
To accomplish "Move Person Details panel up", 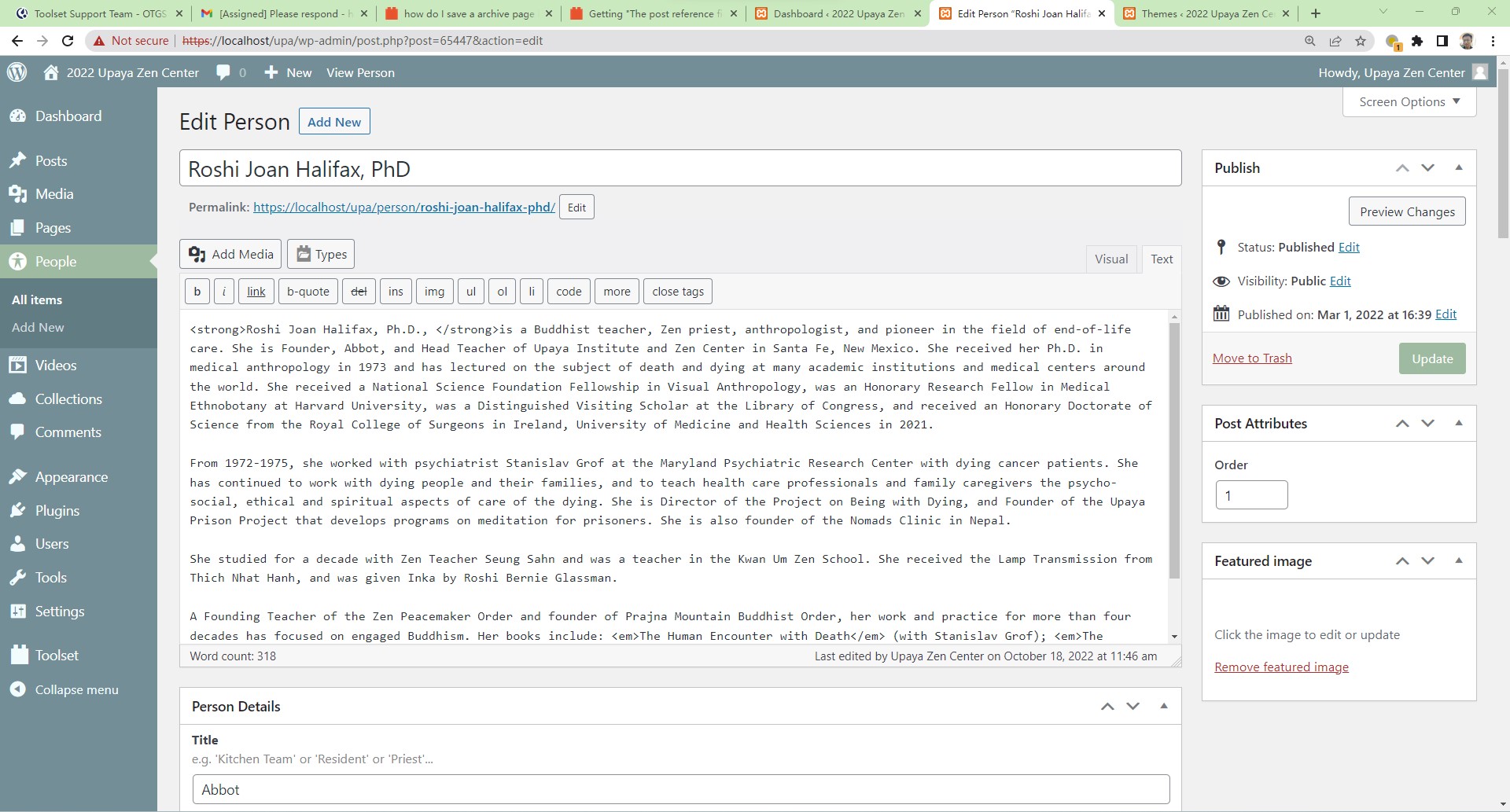I will [1107, 706].
